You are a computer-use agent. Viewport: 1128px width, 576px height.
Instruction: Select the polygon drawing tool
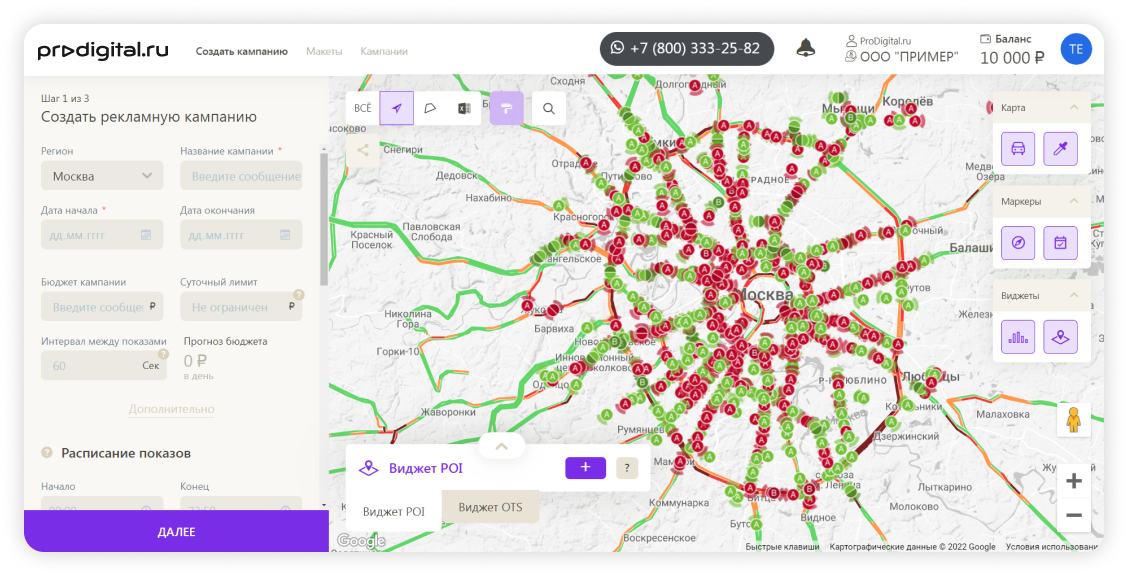pos(430,108)
